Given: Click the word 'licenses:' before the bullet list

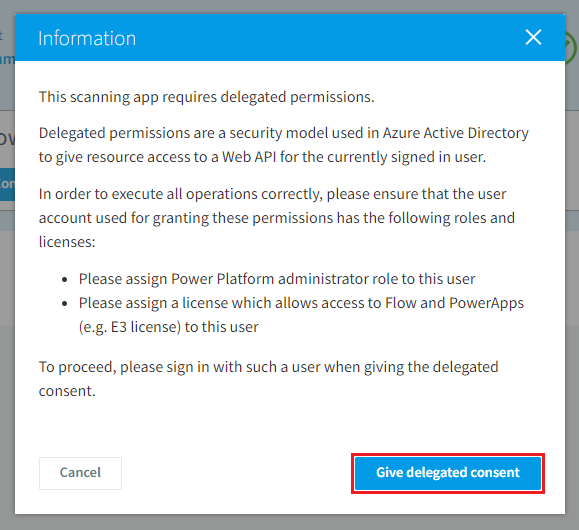Looking at the screenshot, I should (67, 242).
